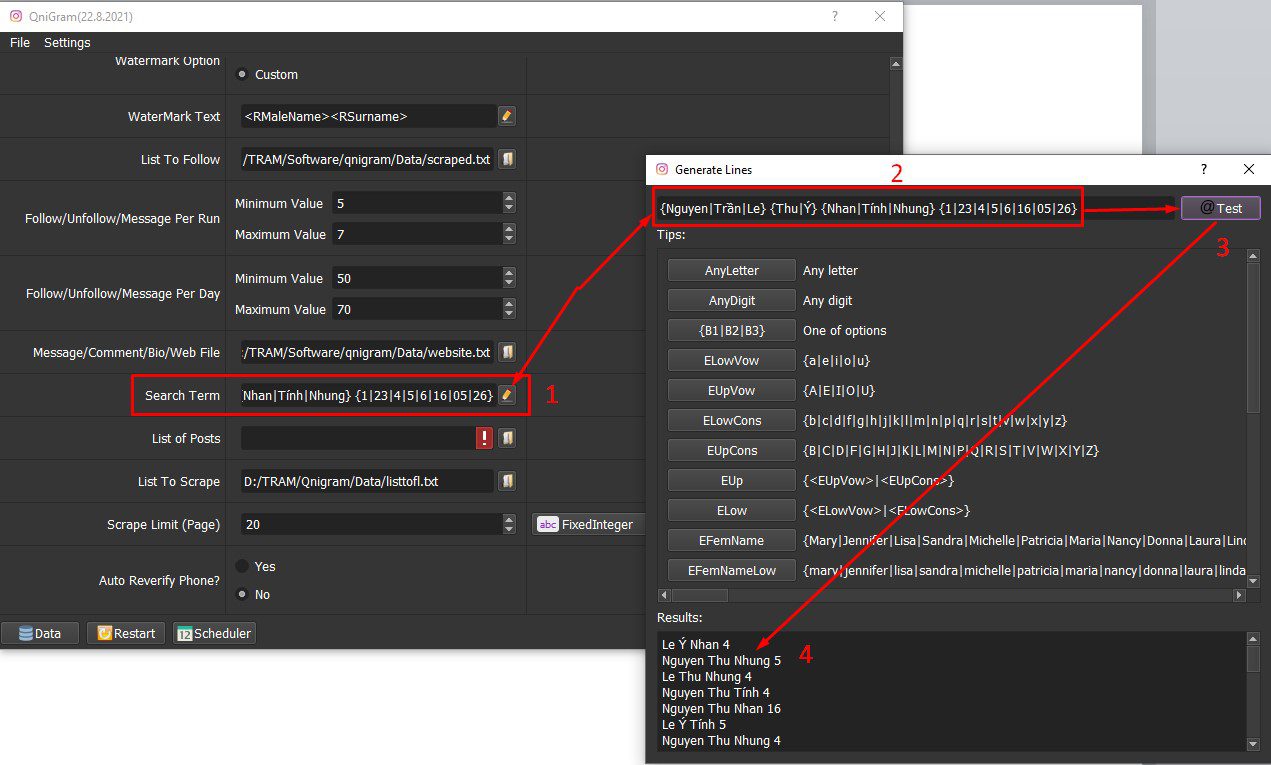Open help in Generate Lines dialog

[1203, 170]
